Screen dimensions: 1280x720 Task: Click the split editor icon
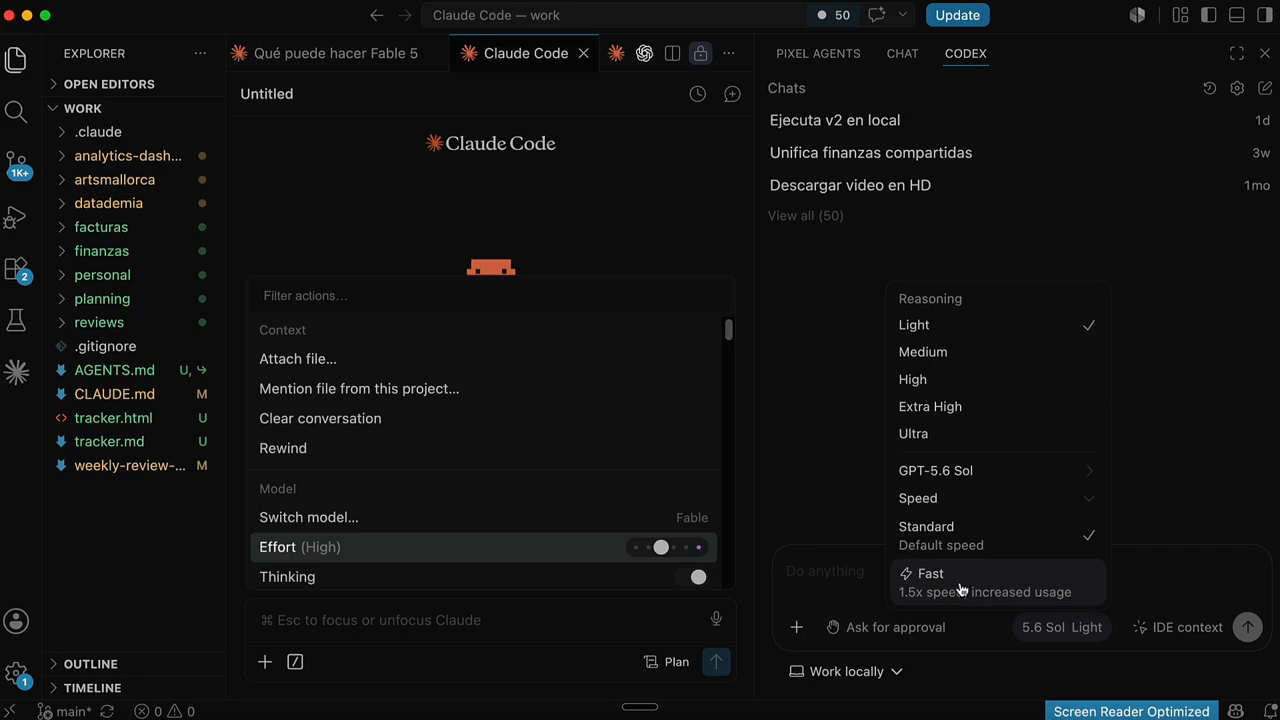click(x=672, y=54)
